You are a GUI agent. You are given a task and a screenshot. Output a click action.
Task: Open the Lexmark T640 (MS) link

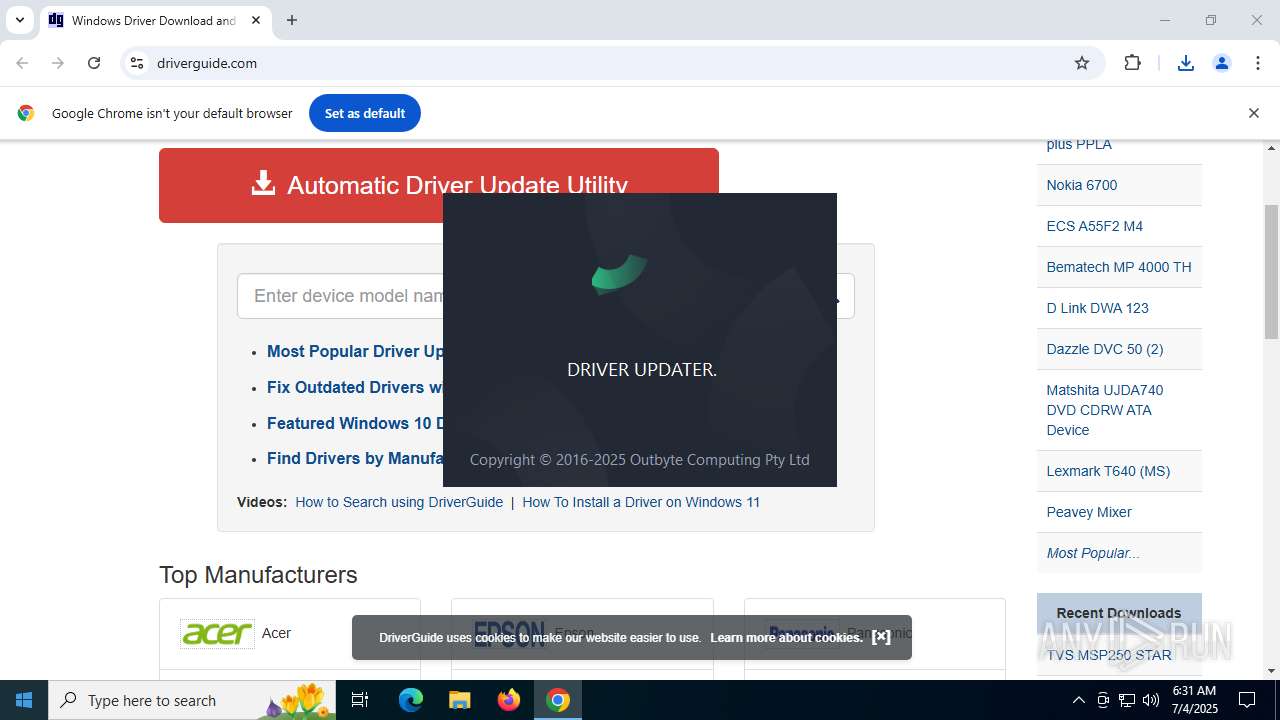[x=1108, y=471]
